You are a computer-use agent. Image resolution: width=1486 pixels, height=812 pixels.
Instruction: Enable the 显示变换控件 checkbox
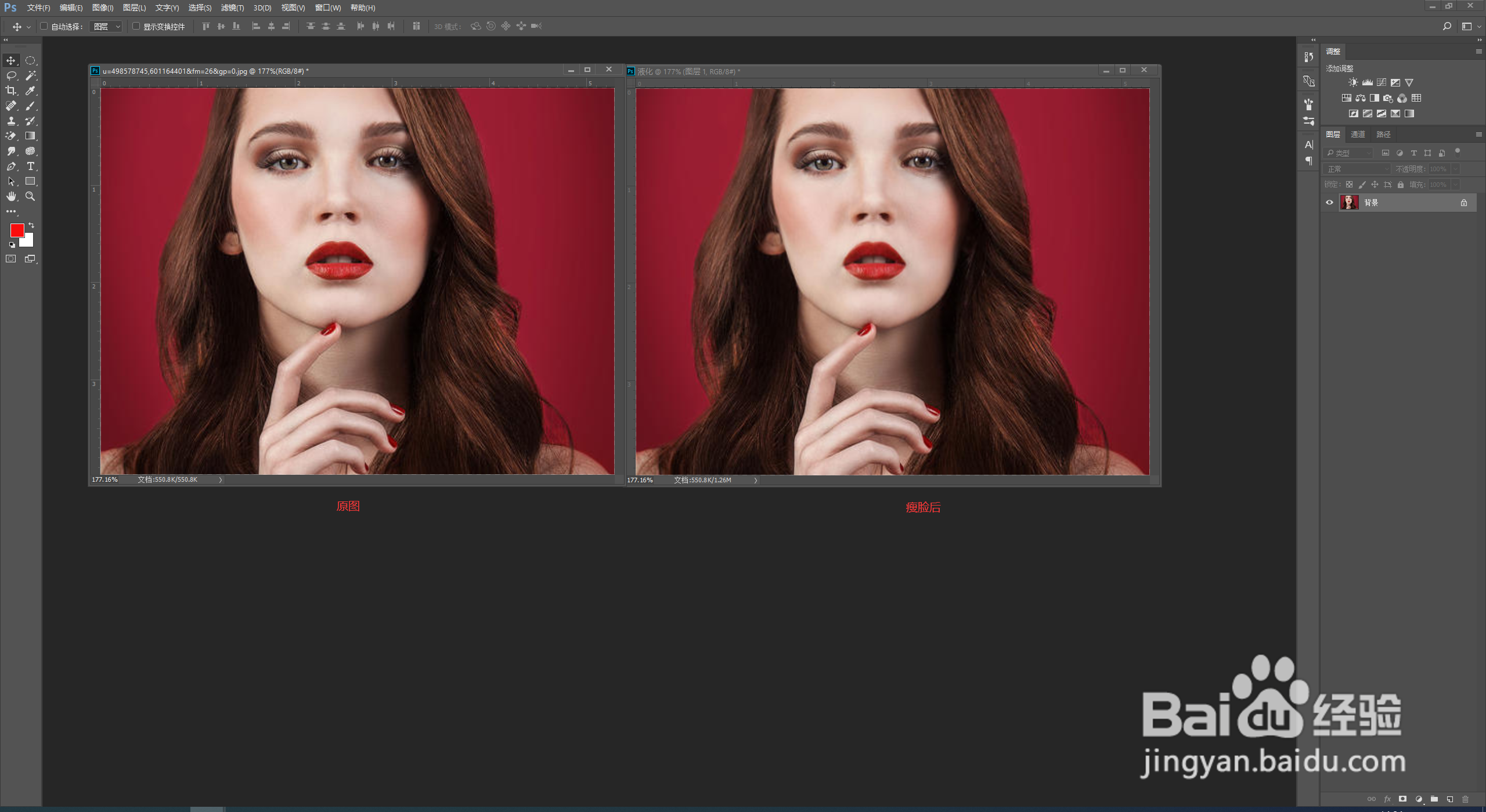(136, 26)
